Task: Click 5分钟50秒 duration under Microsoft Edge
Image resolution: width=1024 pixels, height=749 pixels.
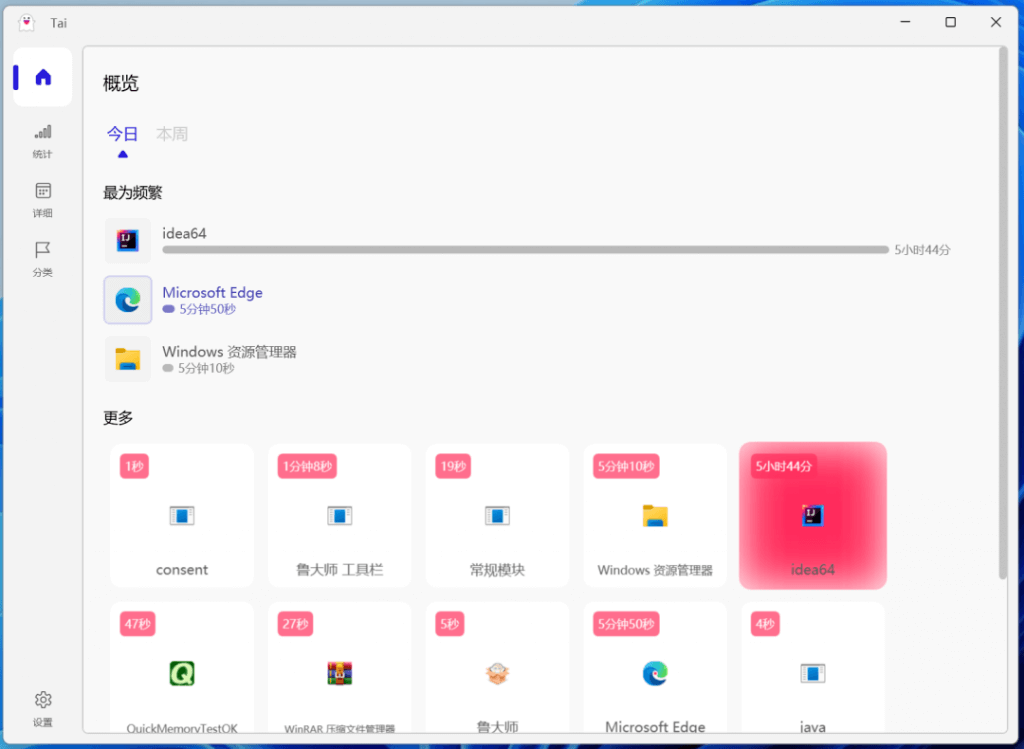Action: pos(208,310)
